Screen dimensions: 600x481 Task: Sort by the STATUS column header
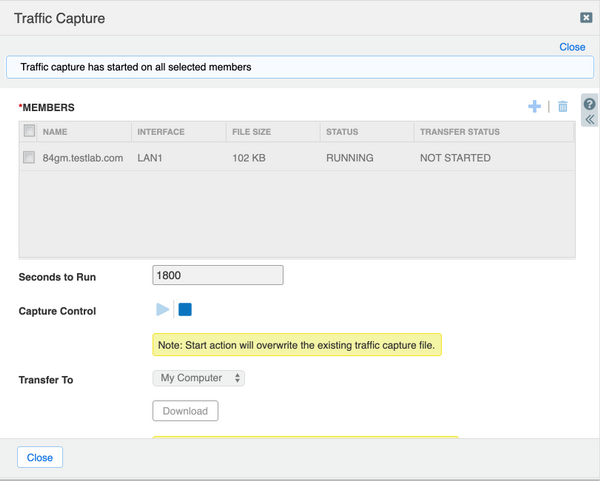coord(367,132)
